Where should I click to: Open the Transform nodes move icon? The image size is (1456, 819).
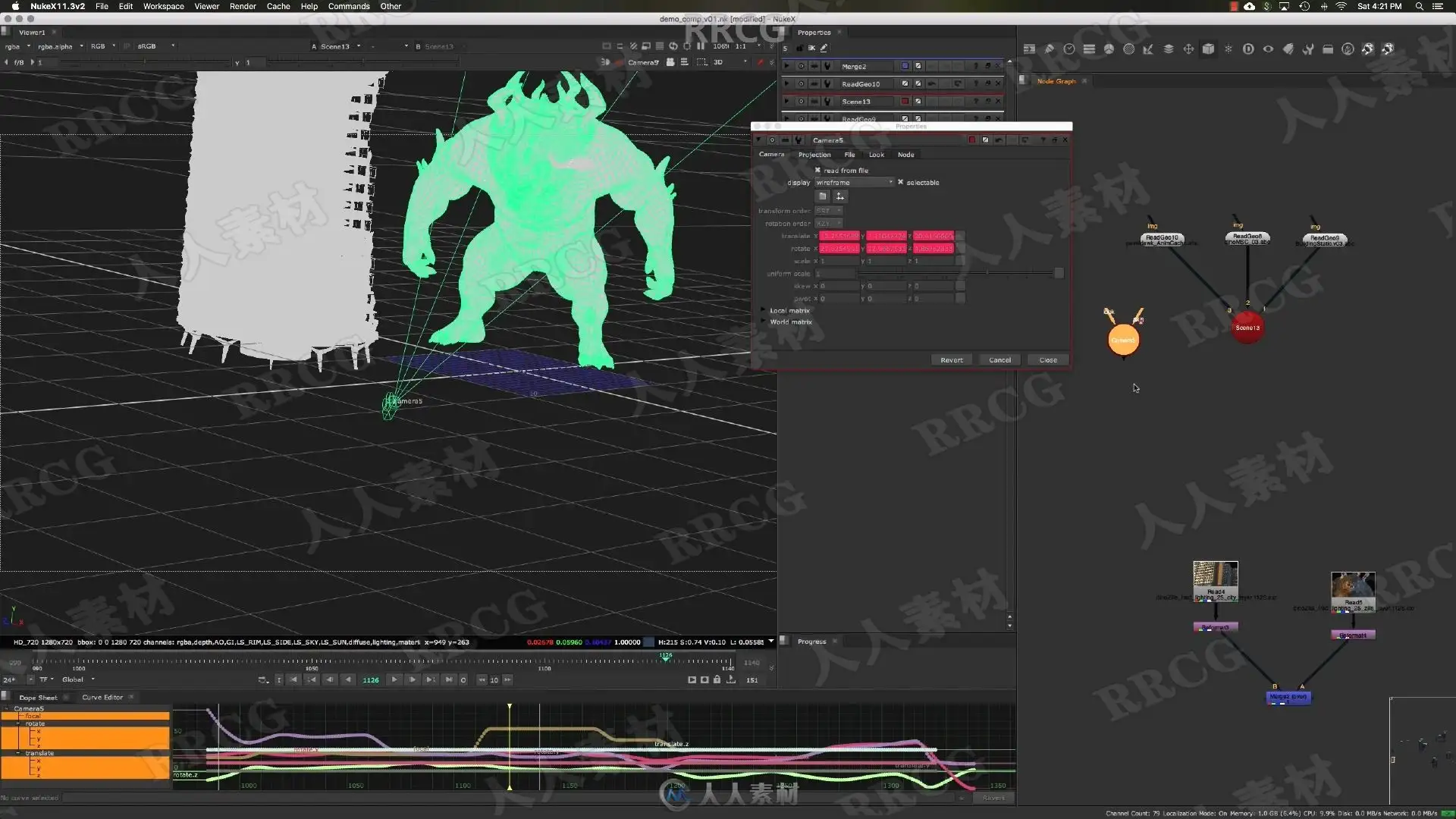click(1188, 49)
